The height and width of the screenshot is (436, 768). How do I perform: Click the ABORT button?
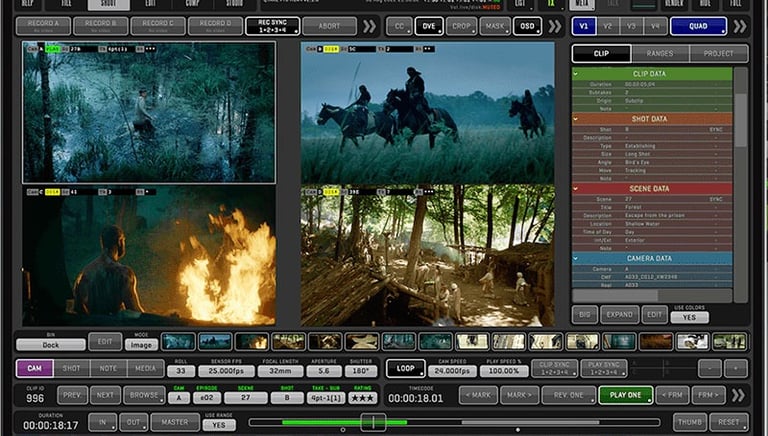(329, 26)
